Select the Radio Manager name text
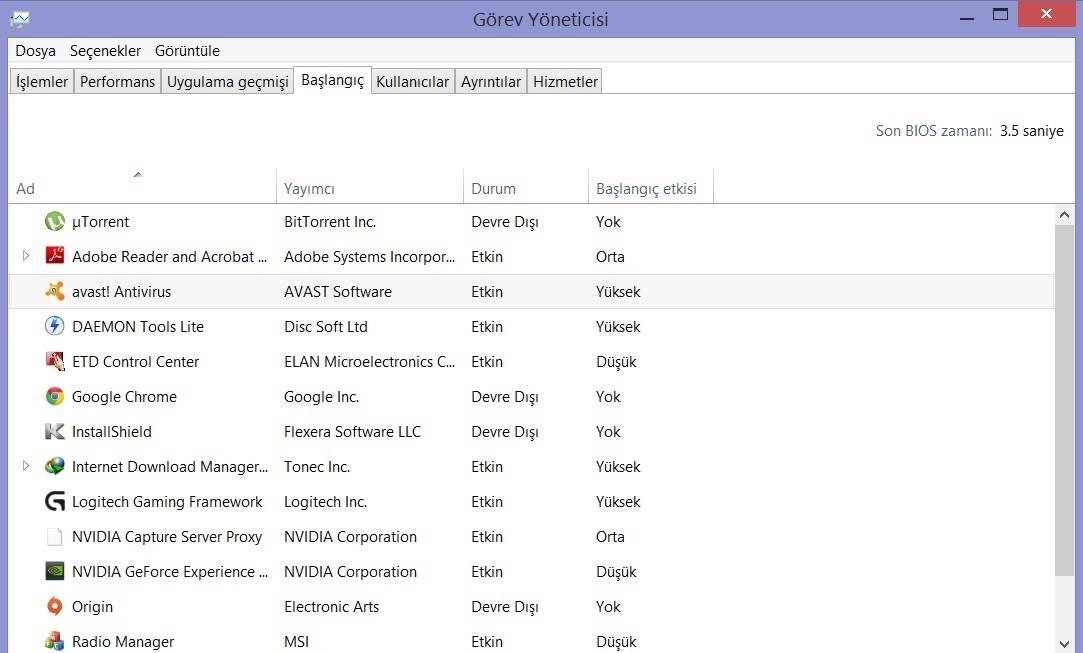Image resolution: width=1083 pixels, height=653 pixels. click(123, 642)
